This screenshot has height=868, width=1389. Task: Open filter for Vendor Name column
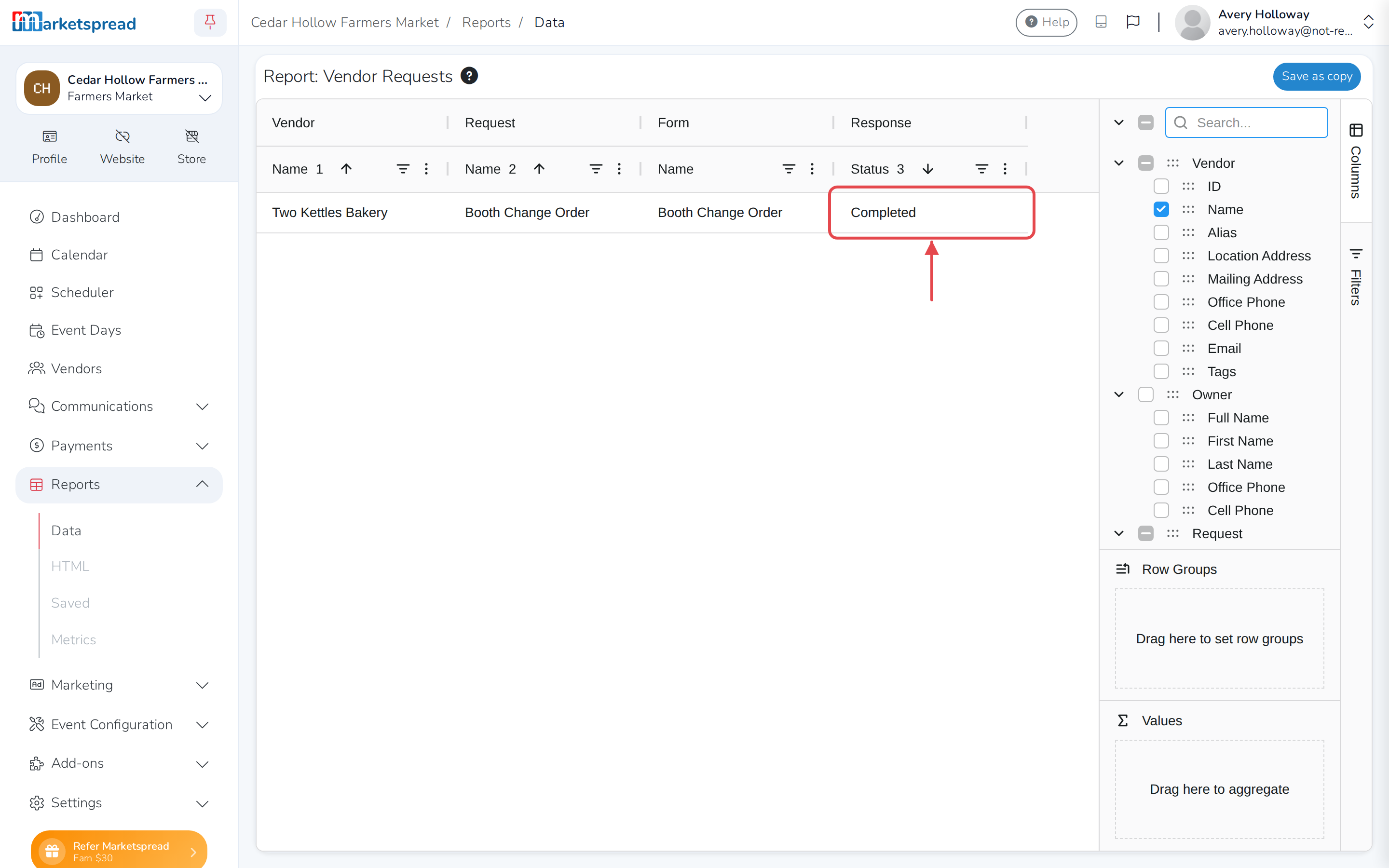pos(403,169)
